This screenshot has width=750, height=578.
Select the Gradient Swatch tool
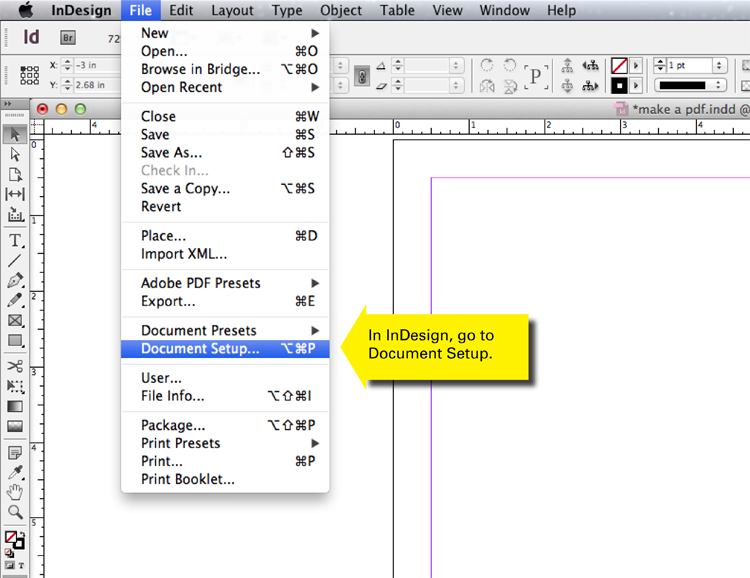[x=15, y=407]
